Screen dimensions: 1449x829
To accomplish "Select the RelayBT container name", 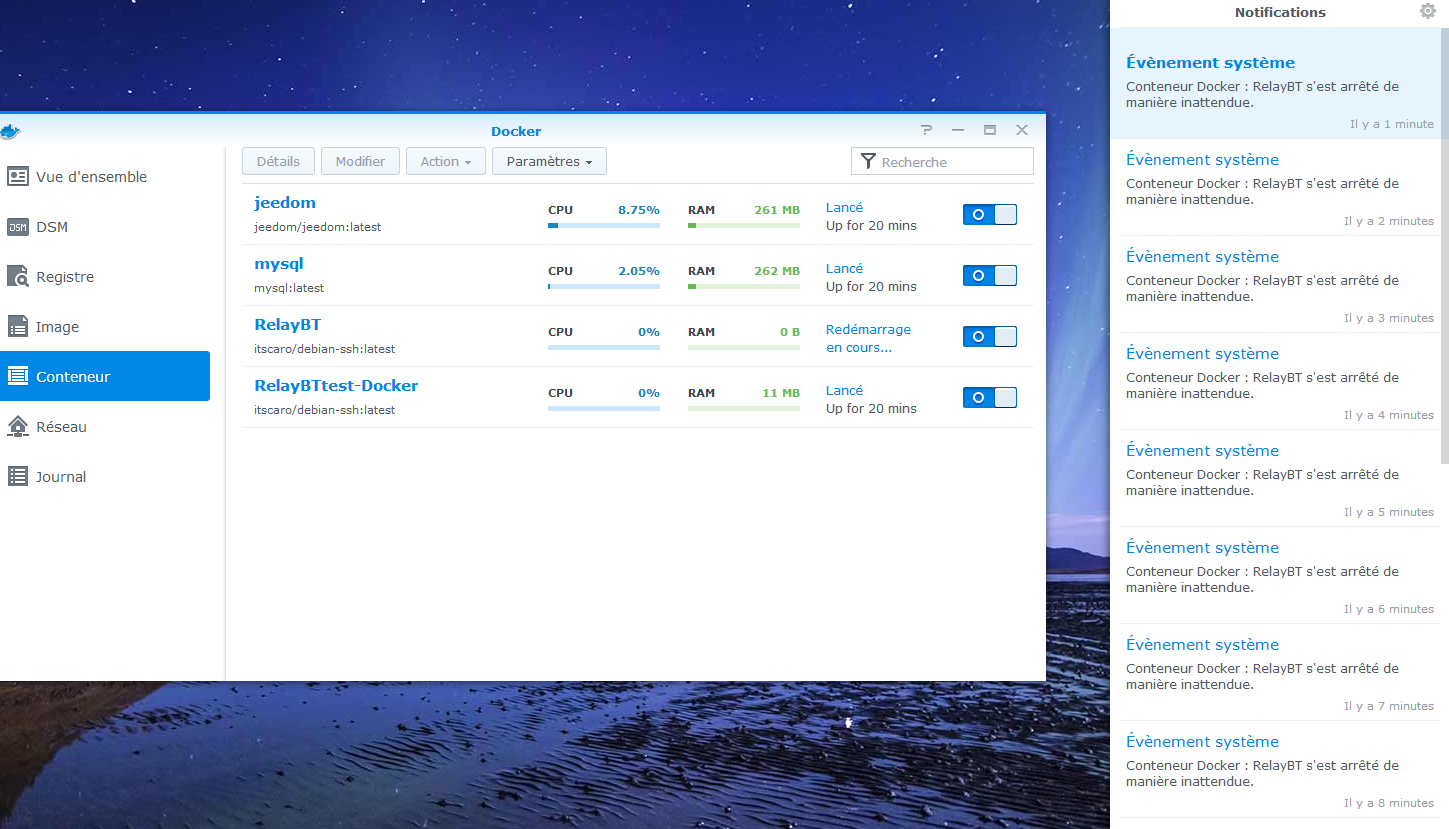I will (288, 325).
